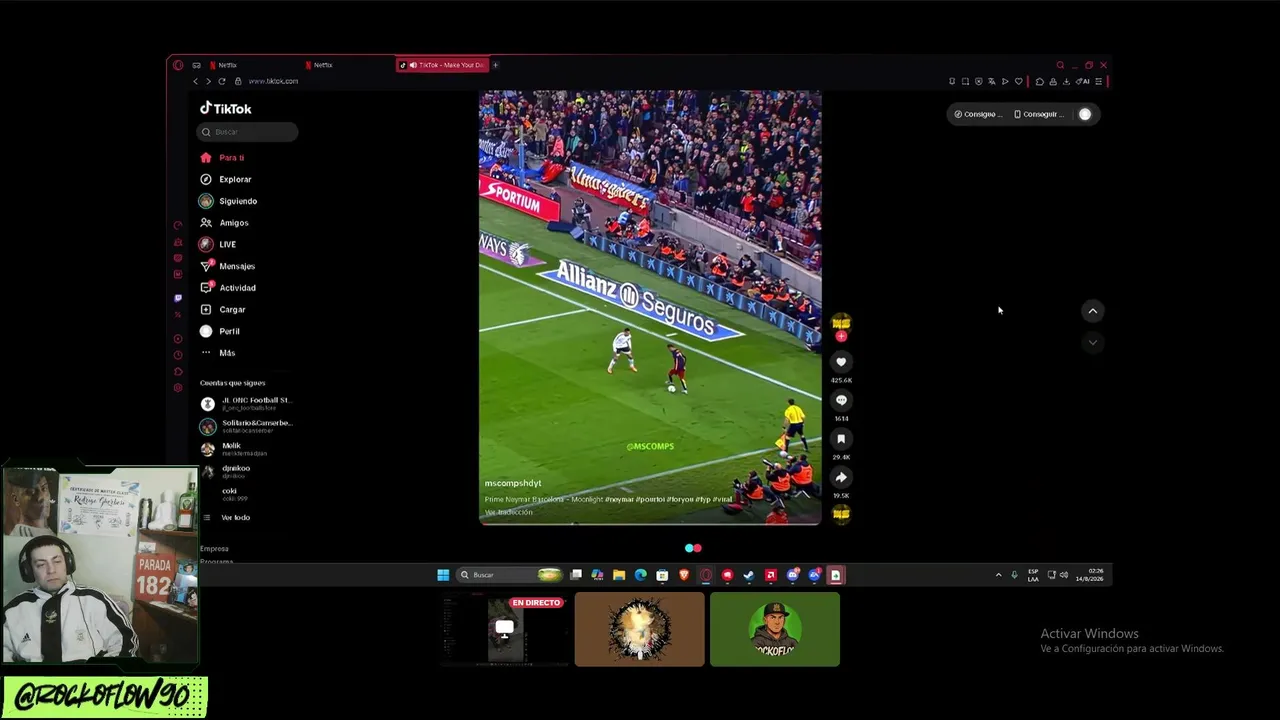Click Ver traducción under the caption
The image size is (1280, 720).
click(x=509, y=512)
